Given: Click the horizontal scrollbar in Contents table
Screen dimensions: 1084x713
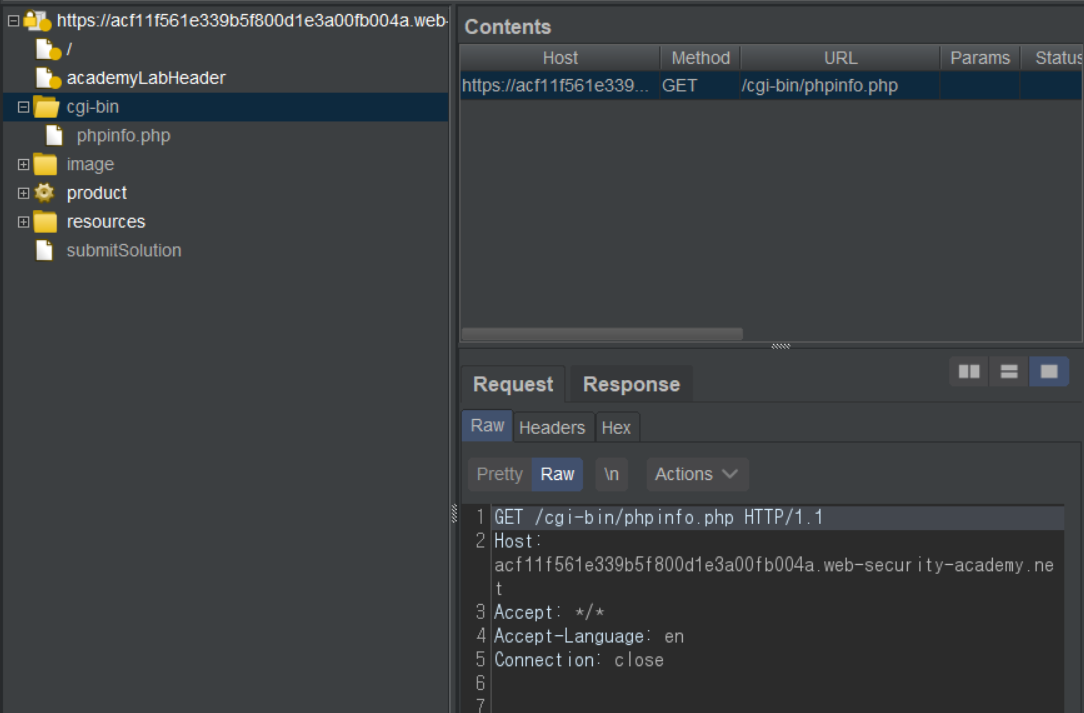Looking at the screenshot, I should click(602, 334).
